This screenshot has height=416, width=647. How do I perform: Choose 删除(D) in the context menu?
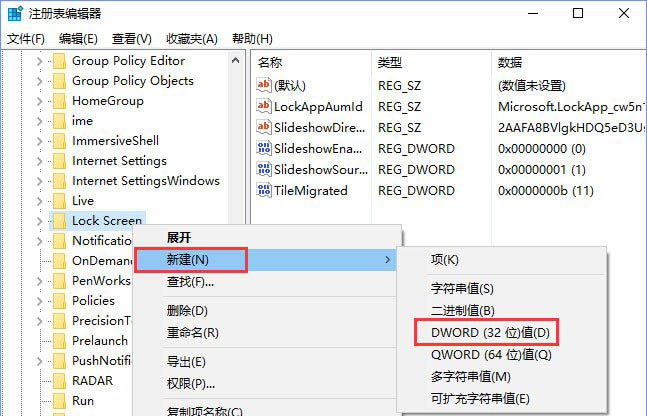click(265, 311)
